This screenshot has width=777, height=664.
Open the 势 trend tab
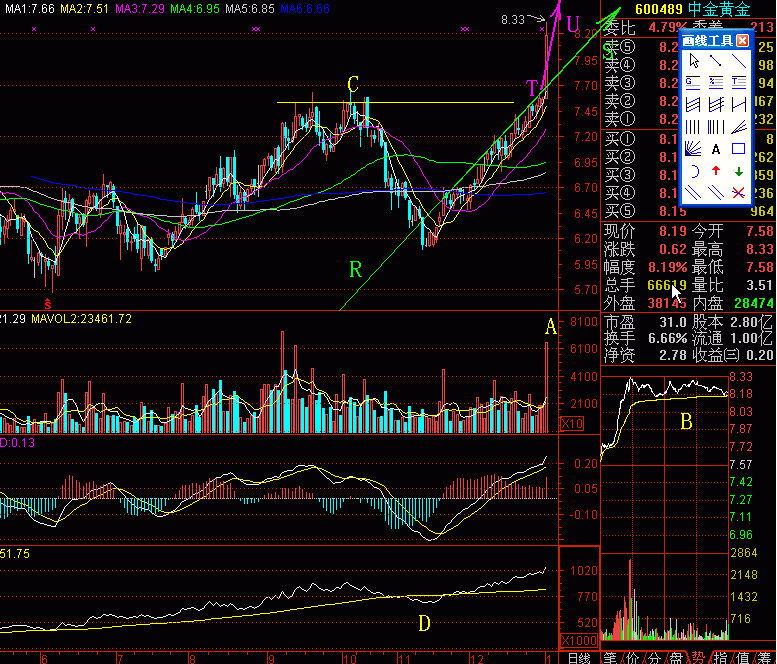(x=697, y=657)
